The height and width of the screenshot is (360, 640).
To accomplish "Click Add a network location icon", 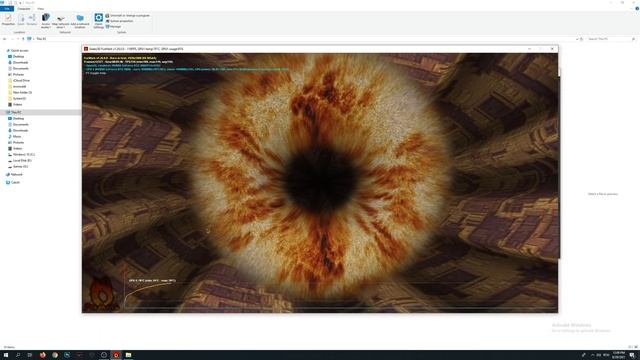I will tap(80, 20).
